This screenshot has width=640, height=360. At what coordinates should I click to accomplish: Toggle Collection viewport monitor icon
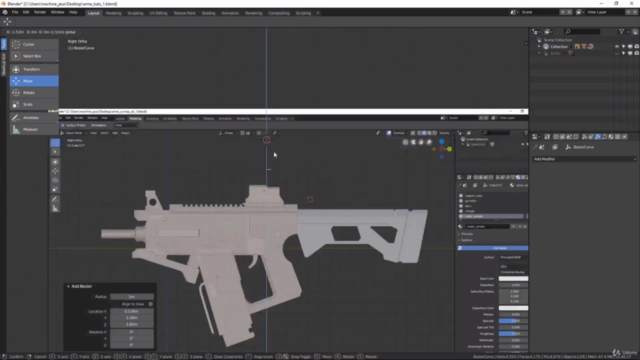click(630, 47)
